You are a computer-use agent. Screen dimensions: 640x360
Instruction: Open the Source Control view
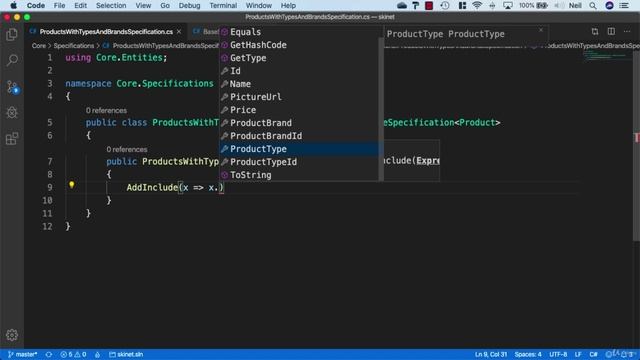12,87
